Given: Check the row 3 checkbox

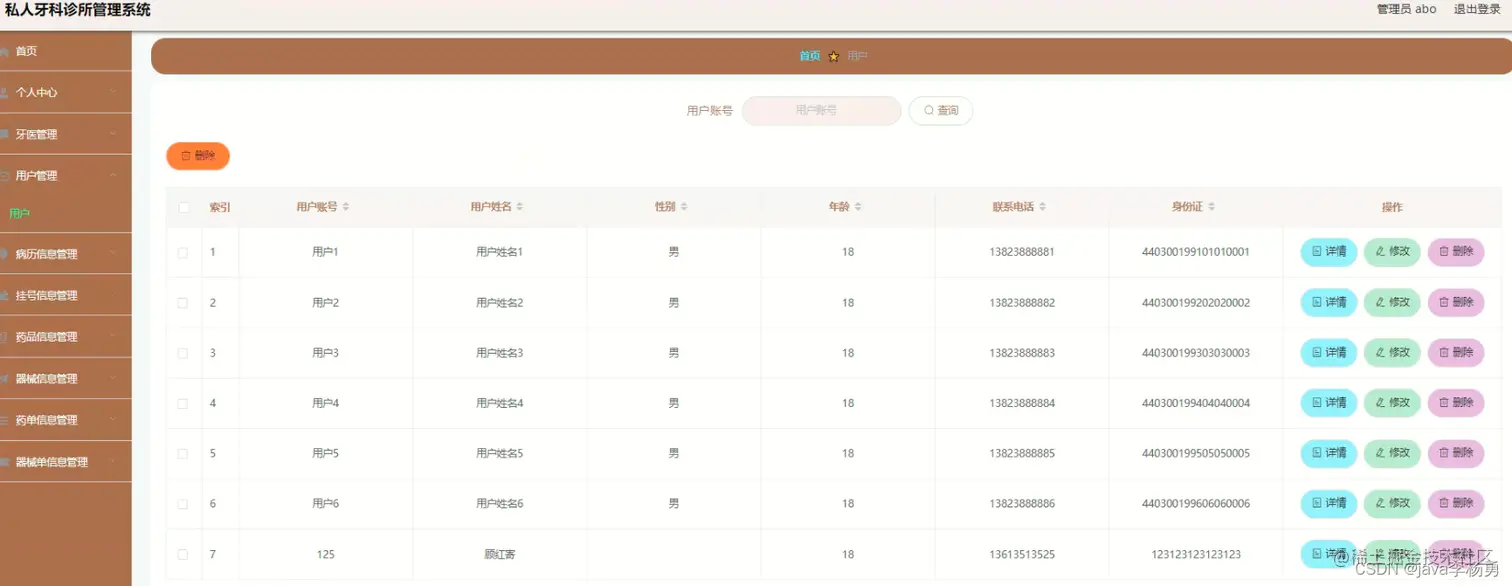Looking at the screenshot, I should point(183,353).
